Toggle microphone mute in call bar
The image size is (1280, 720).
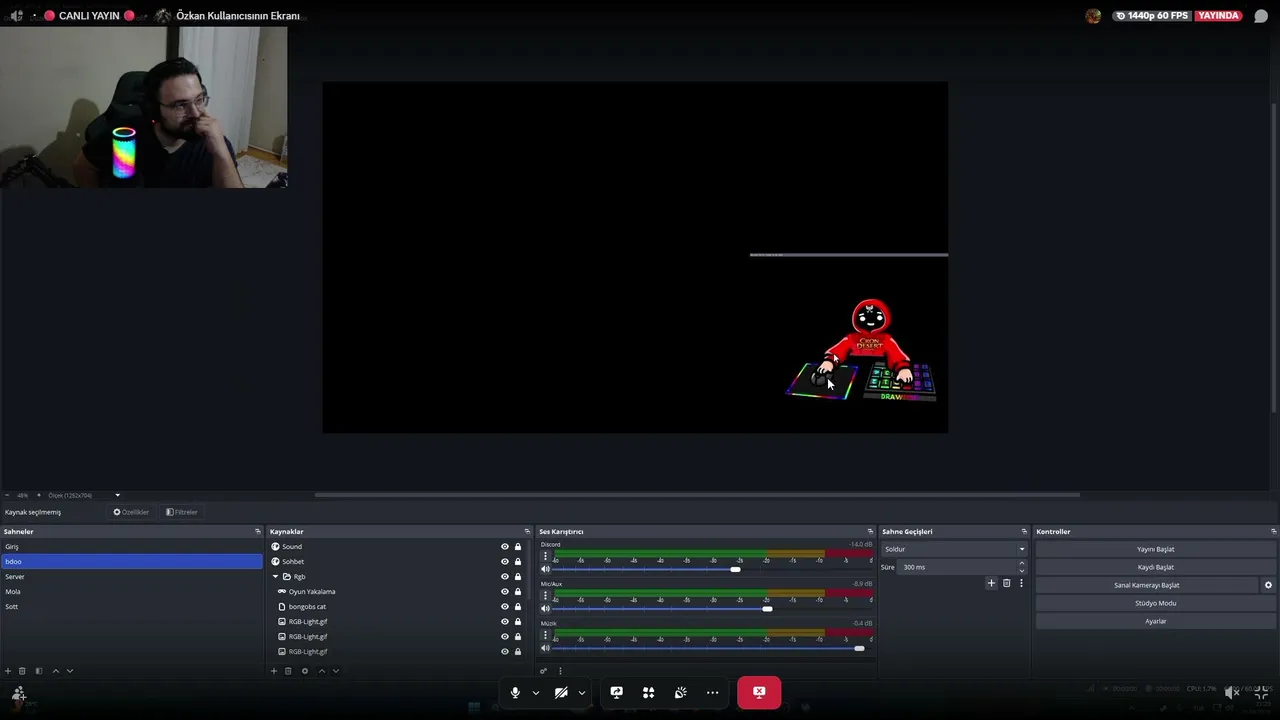click(x=515, y=692)
